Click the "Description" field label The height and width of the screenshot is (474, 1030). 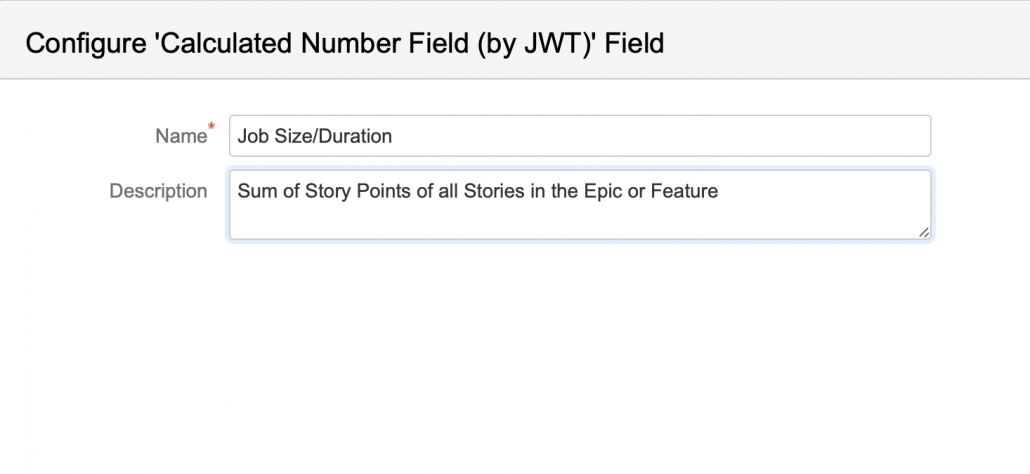(x=158, y=191)
